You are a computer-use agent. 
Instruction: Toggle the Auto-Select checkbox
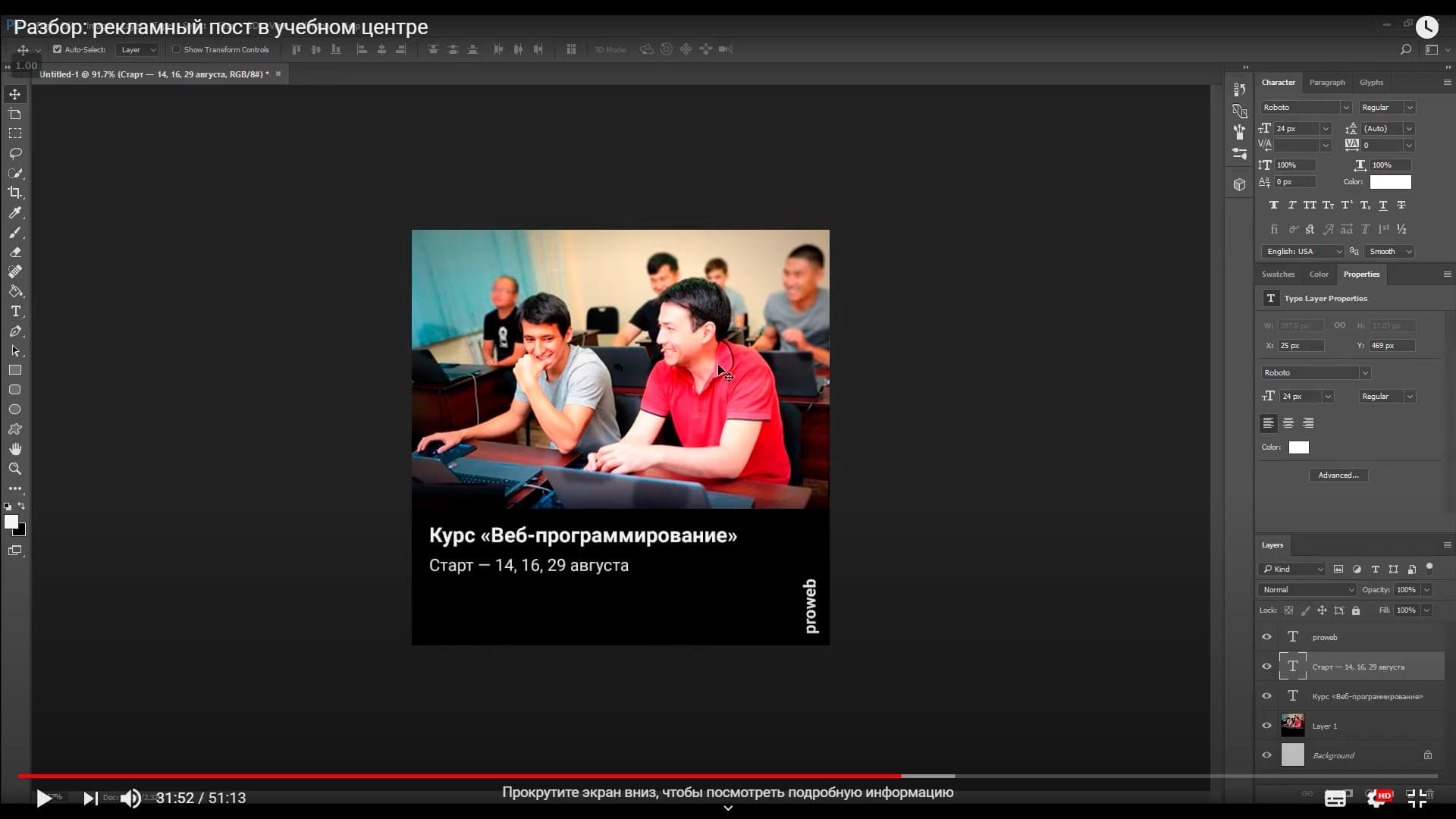(x=57, y=49)
